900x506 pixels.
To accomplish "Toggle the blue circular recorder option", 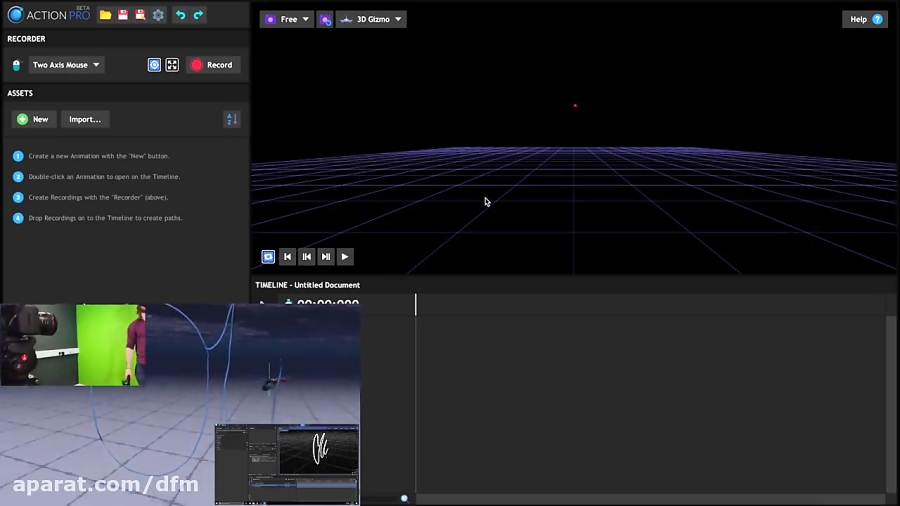I will point(154,65).
